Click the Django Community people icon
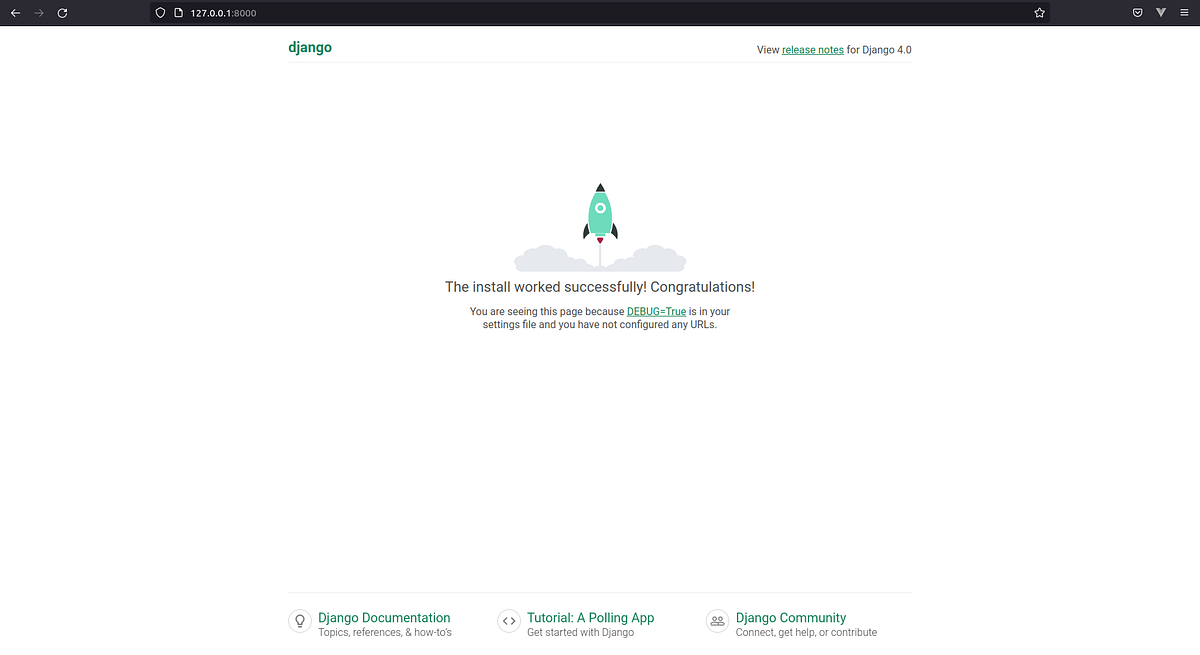The width and height of the screenshot is (1200, 655). pos(717,621)
